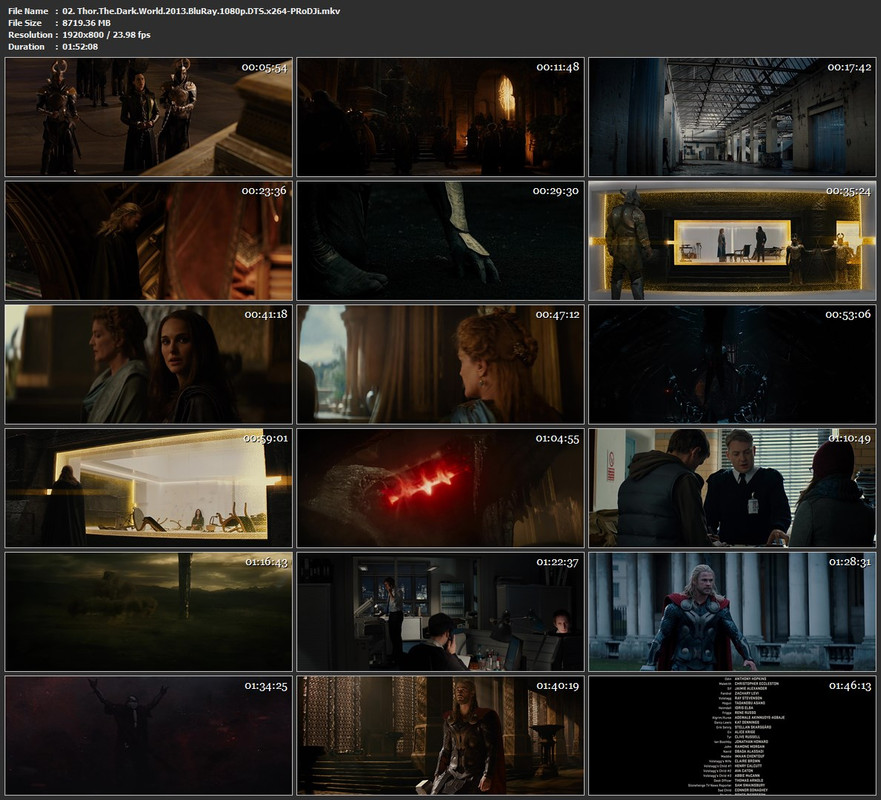Click the File Size label
Viewport: 881px width, 800px height.
[x=25, y=23]
